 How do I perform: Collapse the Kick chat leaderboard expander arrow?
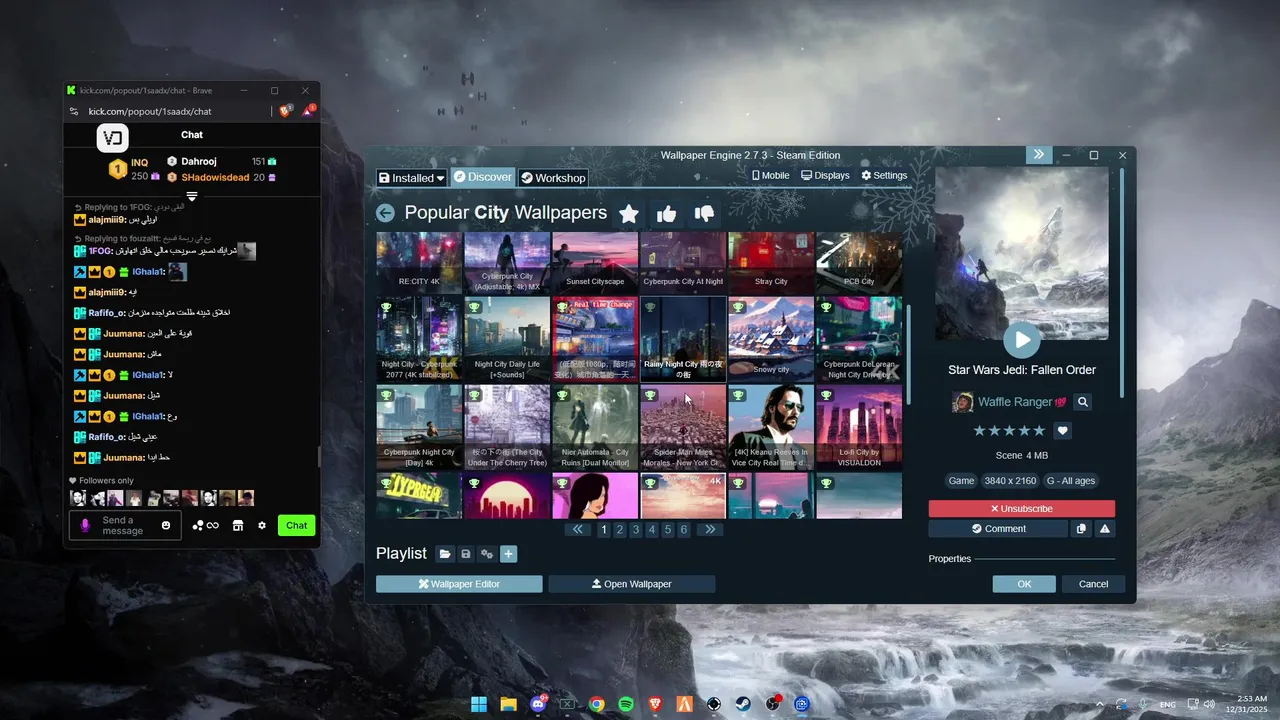[192, 196]
